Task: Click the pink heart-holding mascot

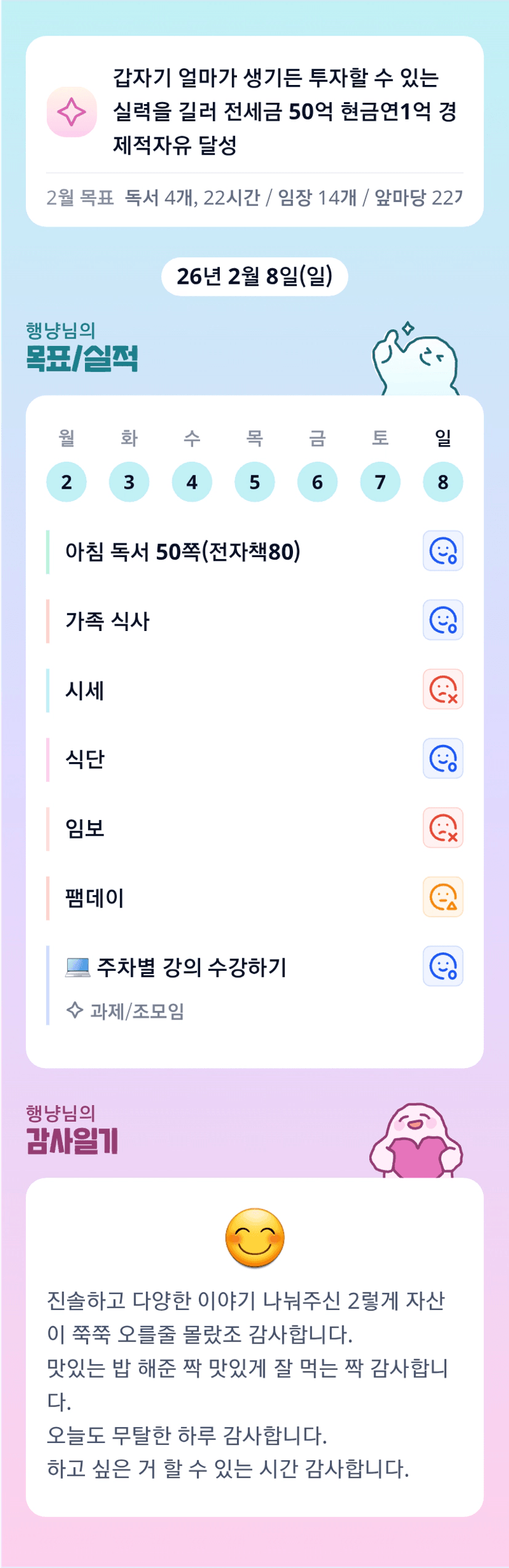Action: click(x=417, y=1142)
